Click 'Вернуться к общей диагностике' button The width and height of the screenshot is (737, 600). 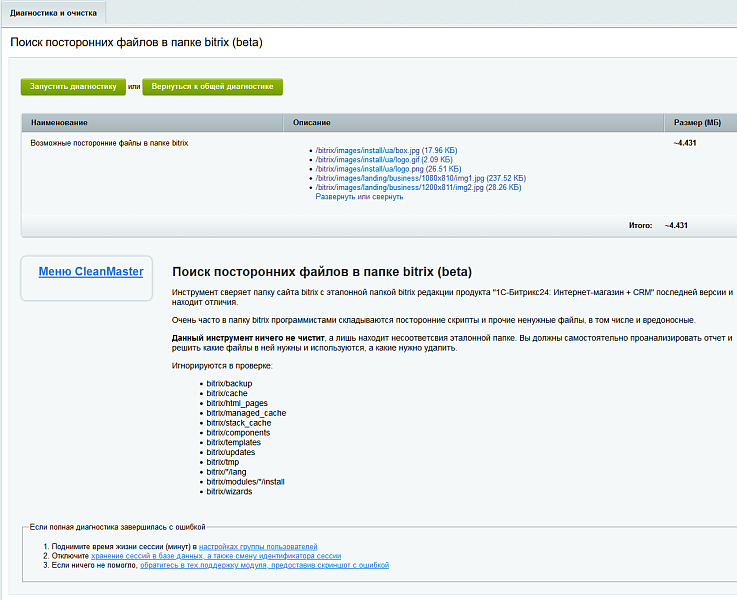(212, 87)
